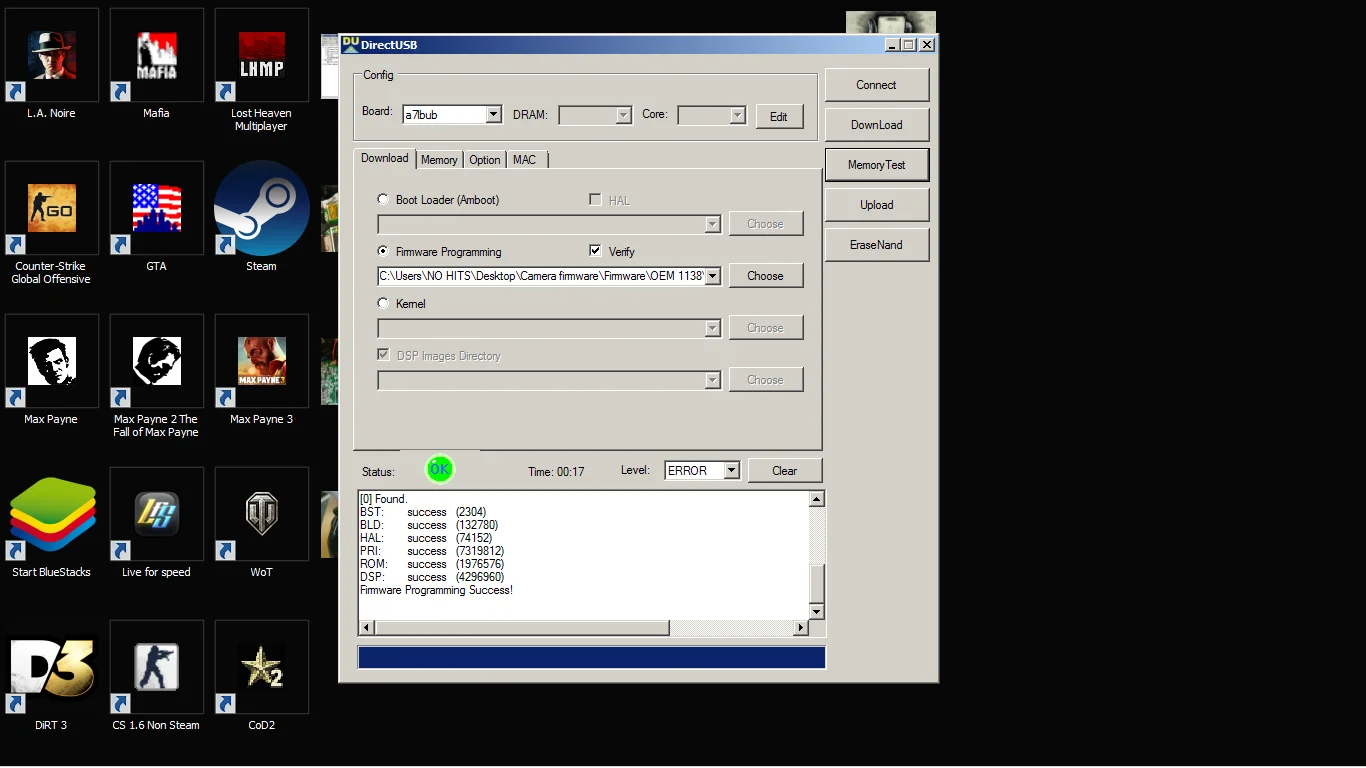Screen dimensions: 1366x768
Task: Switch to the MAC tab
Action: 524,160
